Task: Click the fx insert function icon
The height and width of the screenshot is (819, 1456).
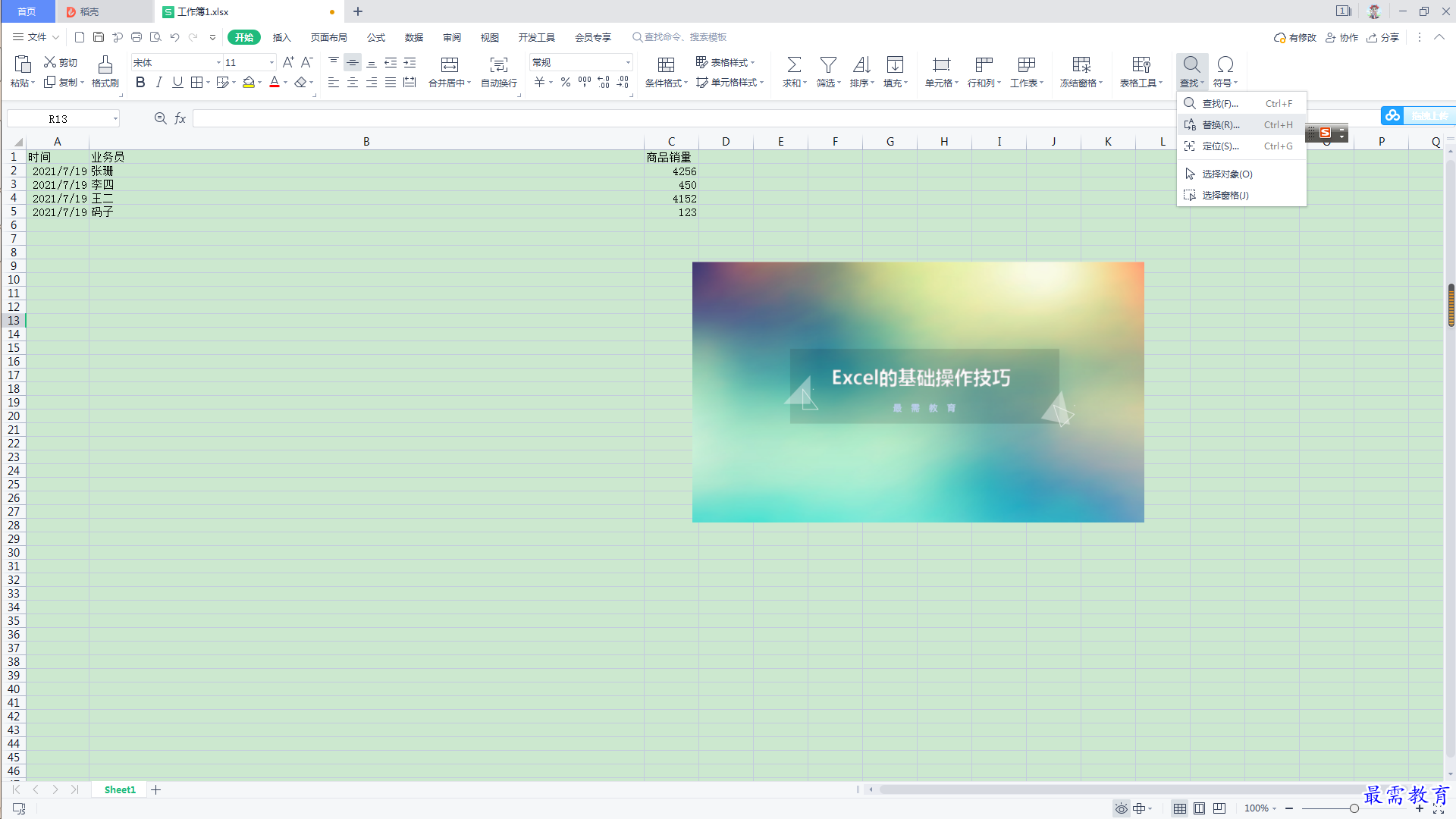Action: pos(180,118)
